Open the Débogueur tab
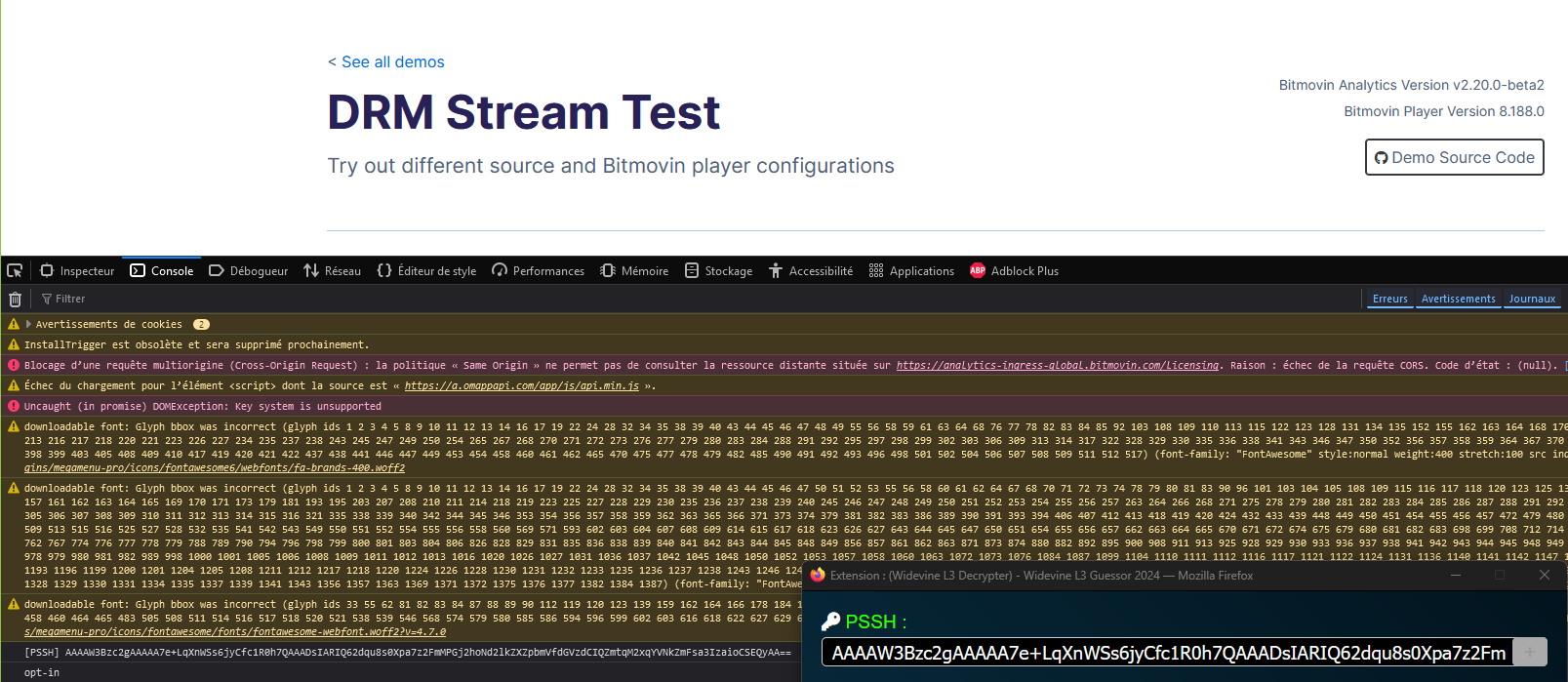Screen dimensions: 1568x682 point(249,270)
